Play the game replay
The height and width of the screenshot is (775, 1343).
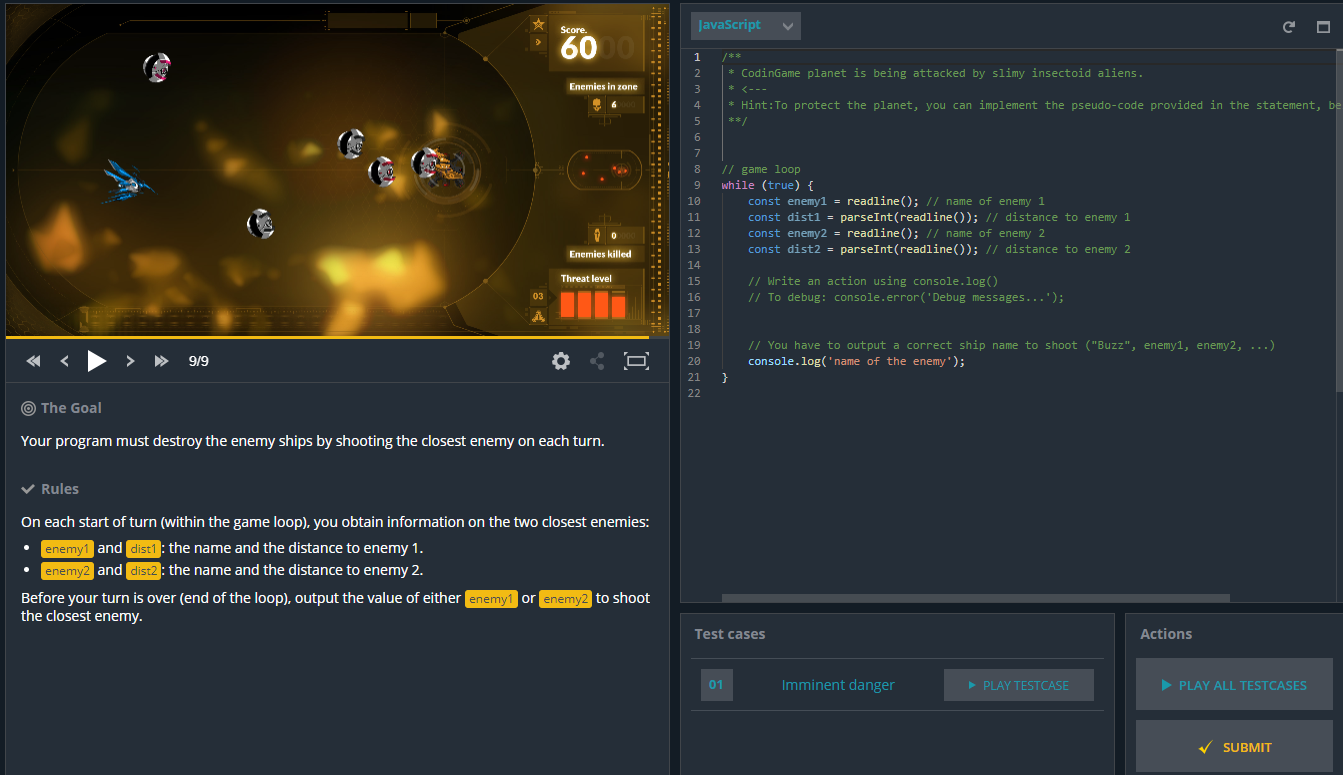96,361
